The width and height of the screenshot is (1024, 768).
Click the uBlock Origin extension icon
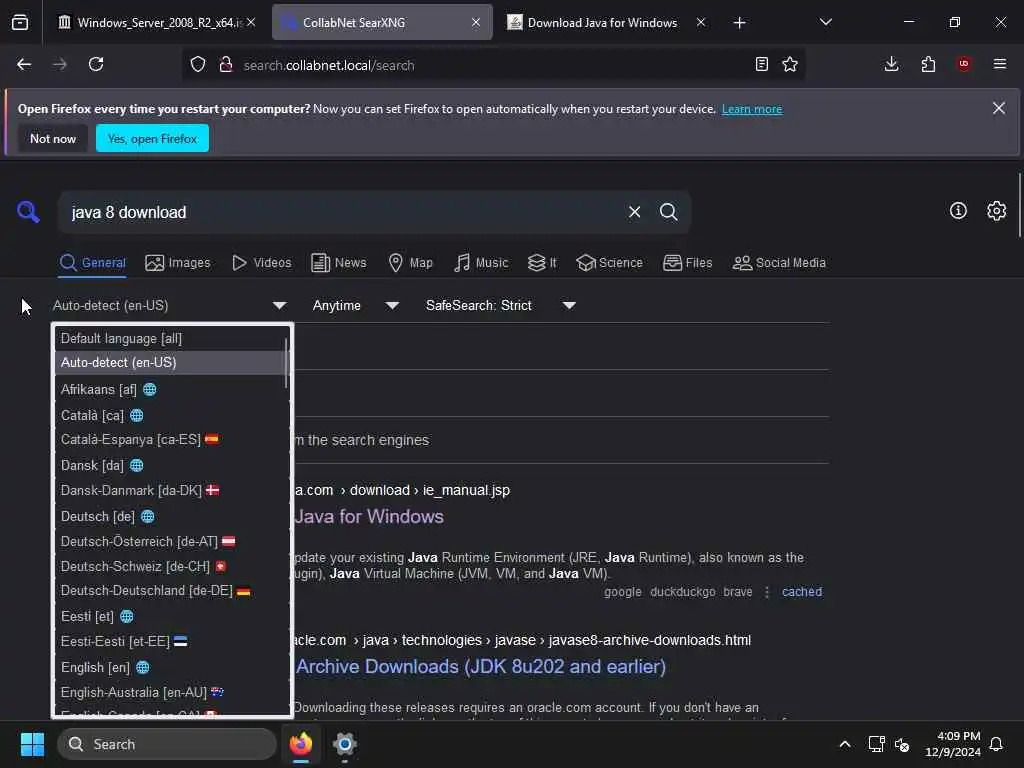[x=964, y=64]
